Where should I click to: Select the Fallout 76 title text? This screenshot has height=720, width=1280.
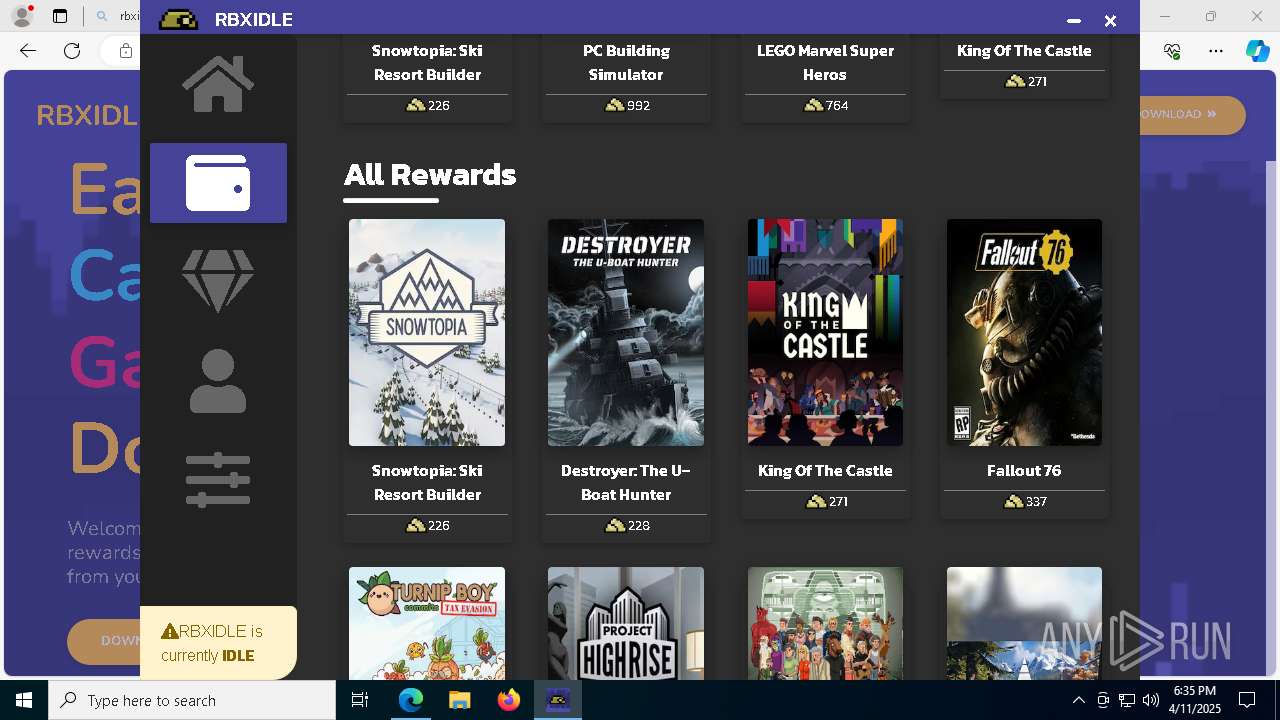(x=1024, y=470)
